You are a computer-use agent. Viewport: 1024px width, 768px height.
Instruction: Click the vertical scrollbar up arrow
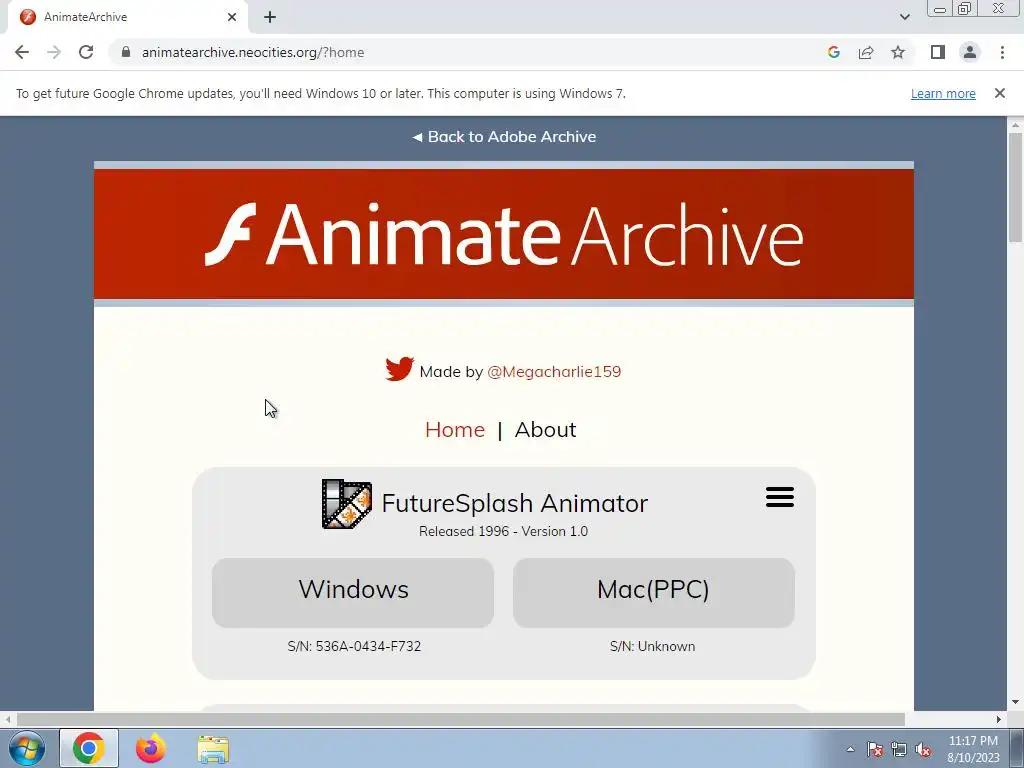(1015, 124)
